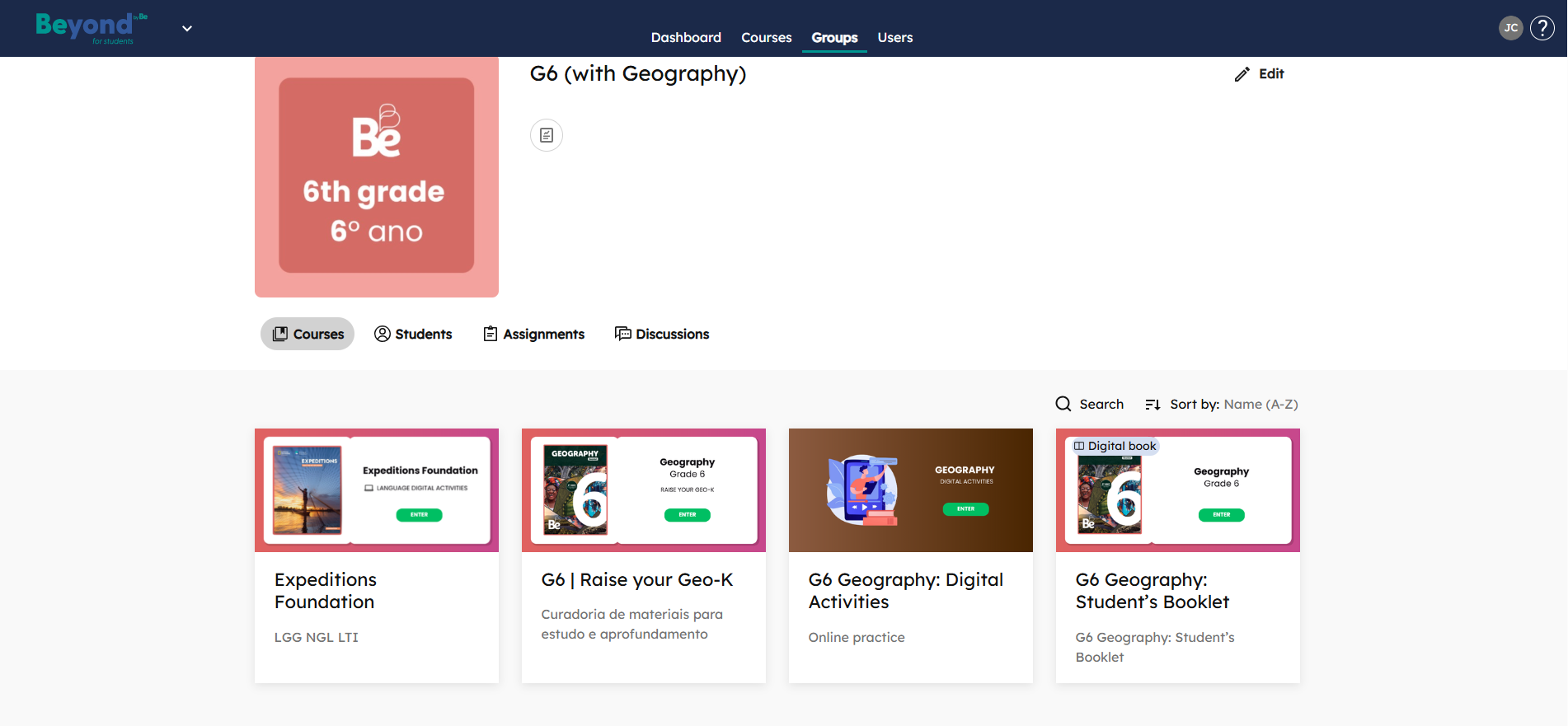This screenshot has height=726, width=1568.
Task: Open the Expeditions Foundation course title
Action: click(x=325, y=591)
